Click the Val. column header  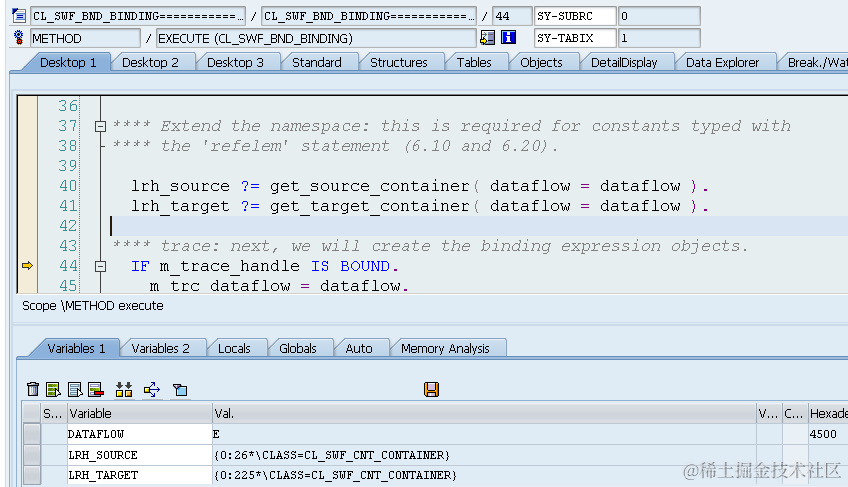pyautogui.click(x=484, y=413)
